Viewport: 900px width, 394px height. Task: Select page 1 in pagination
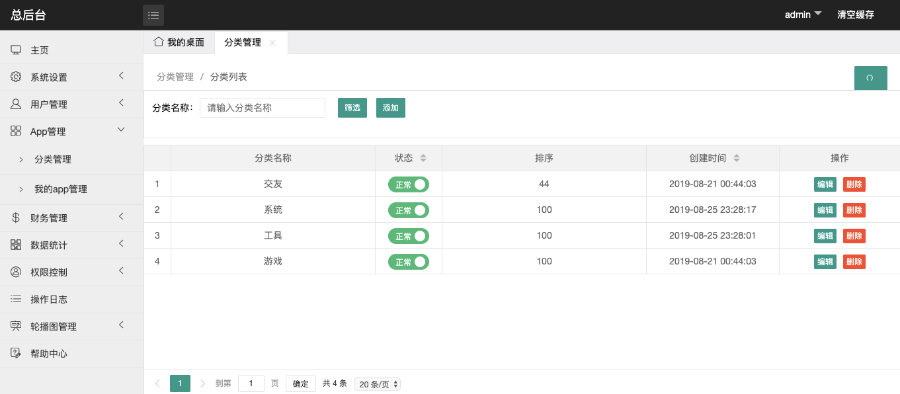180,383
